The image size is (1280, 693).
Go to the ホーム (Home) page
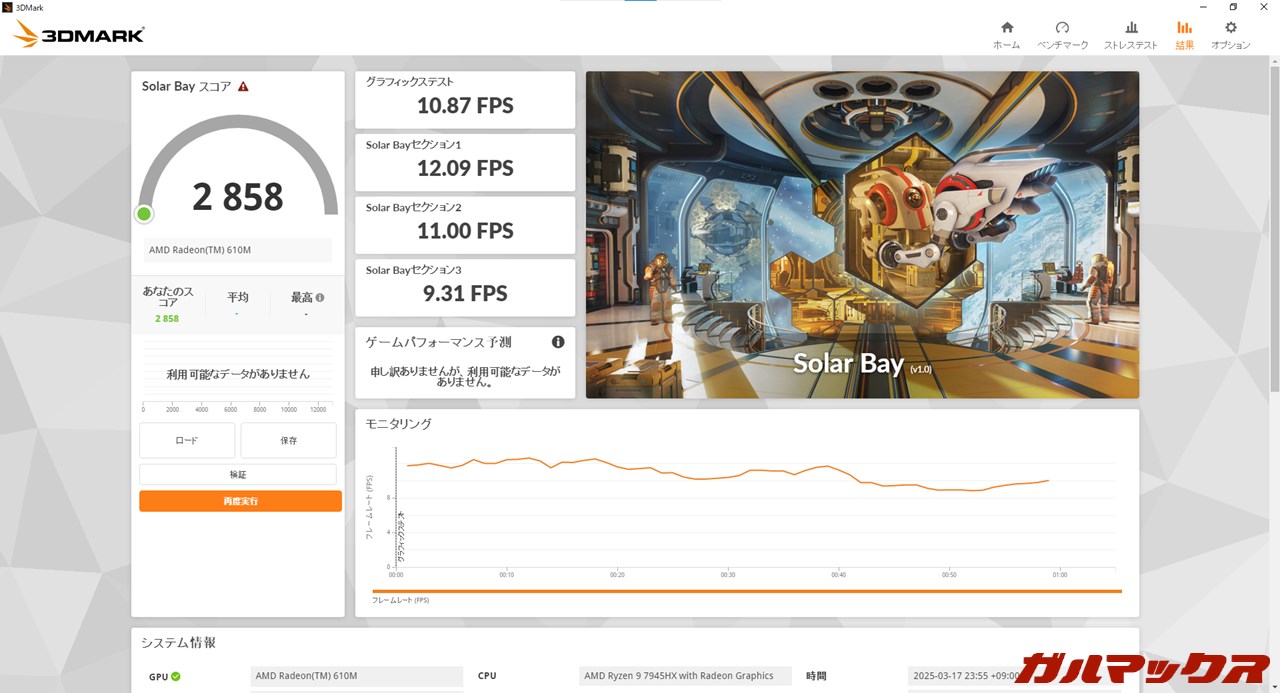click(1006, 35)
